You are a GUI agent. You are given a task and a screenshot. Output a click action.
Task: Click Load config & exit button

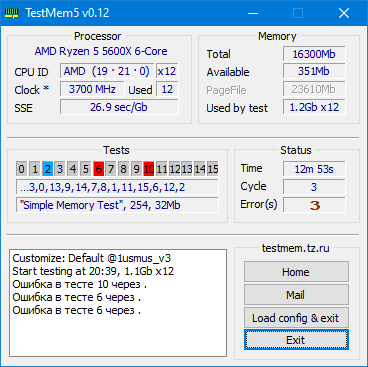(x=296, y=318)
